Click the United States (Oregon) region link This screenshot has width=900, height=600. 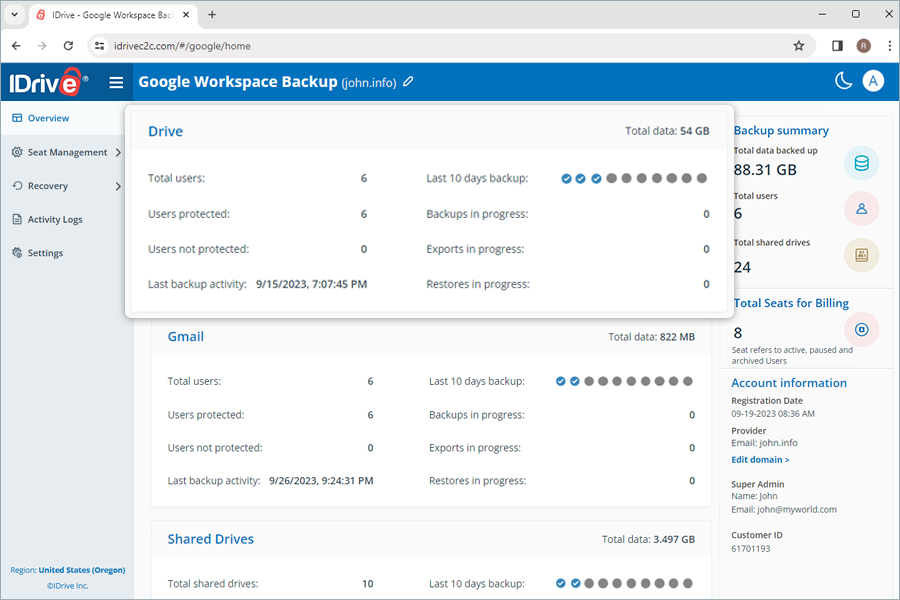point(82,570)
